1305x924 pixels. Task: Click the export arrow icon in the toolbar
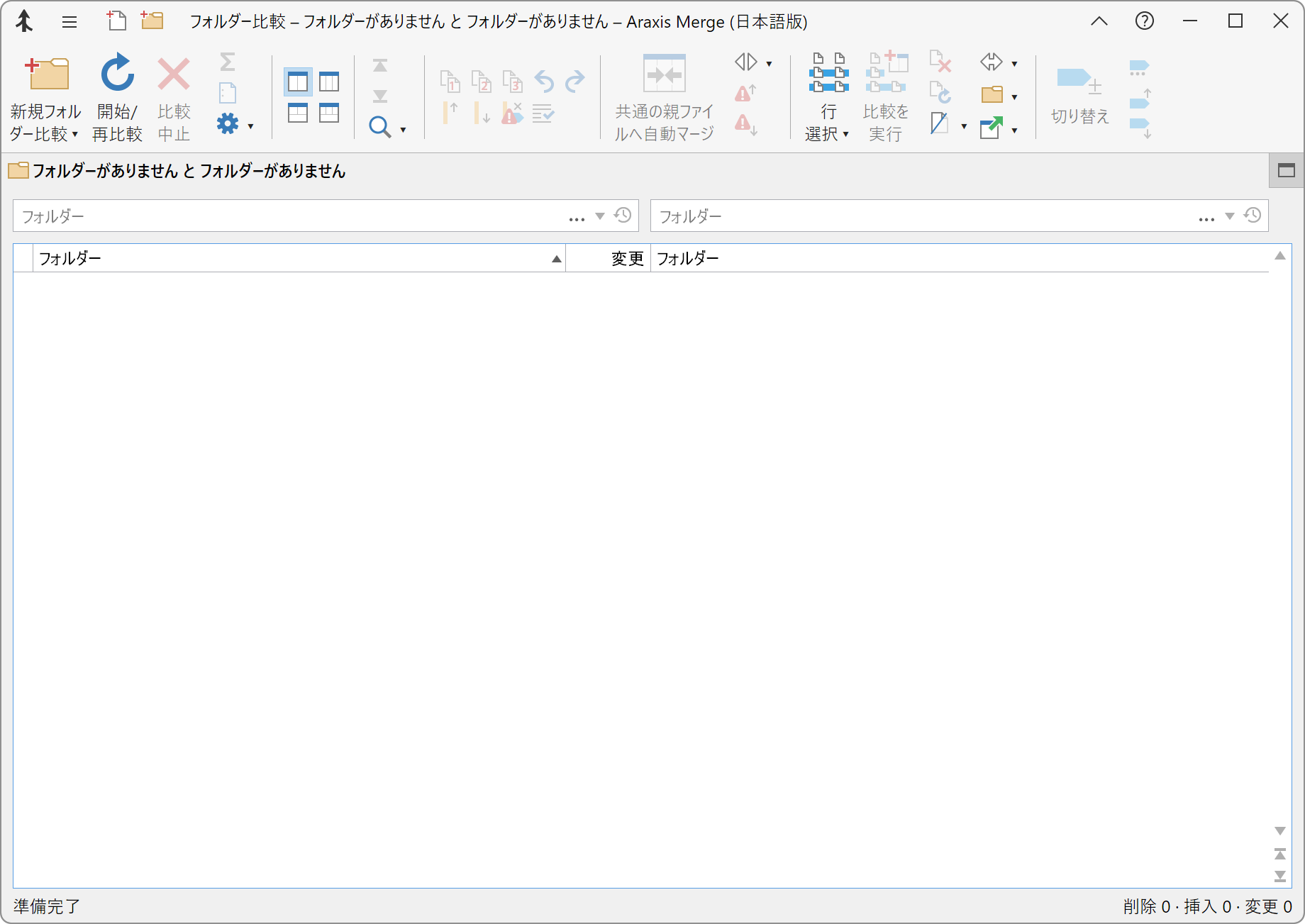coord(991,128)
